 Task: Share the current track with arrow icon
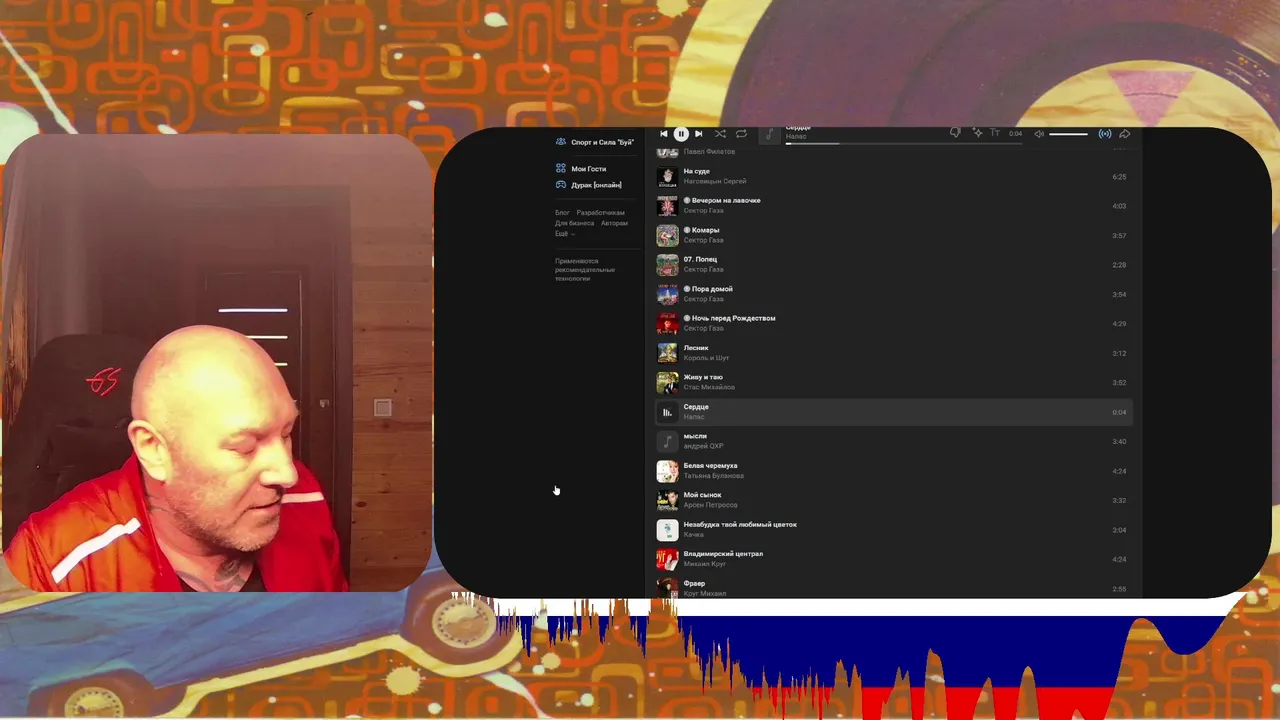coord(1125,134)
